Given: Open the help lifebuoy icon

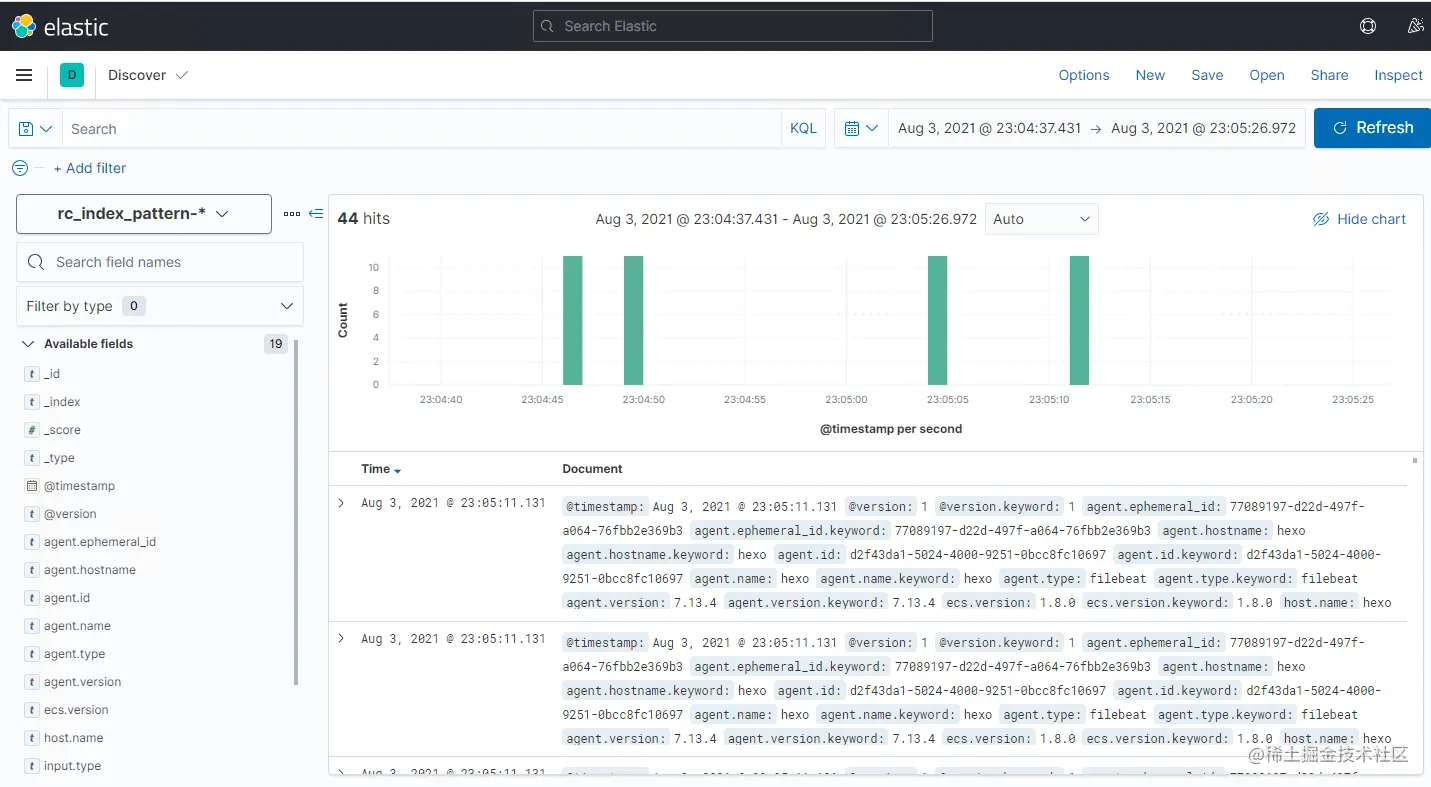Looking at the screenshot, I should [x=1368, y=26].
